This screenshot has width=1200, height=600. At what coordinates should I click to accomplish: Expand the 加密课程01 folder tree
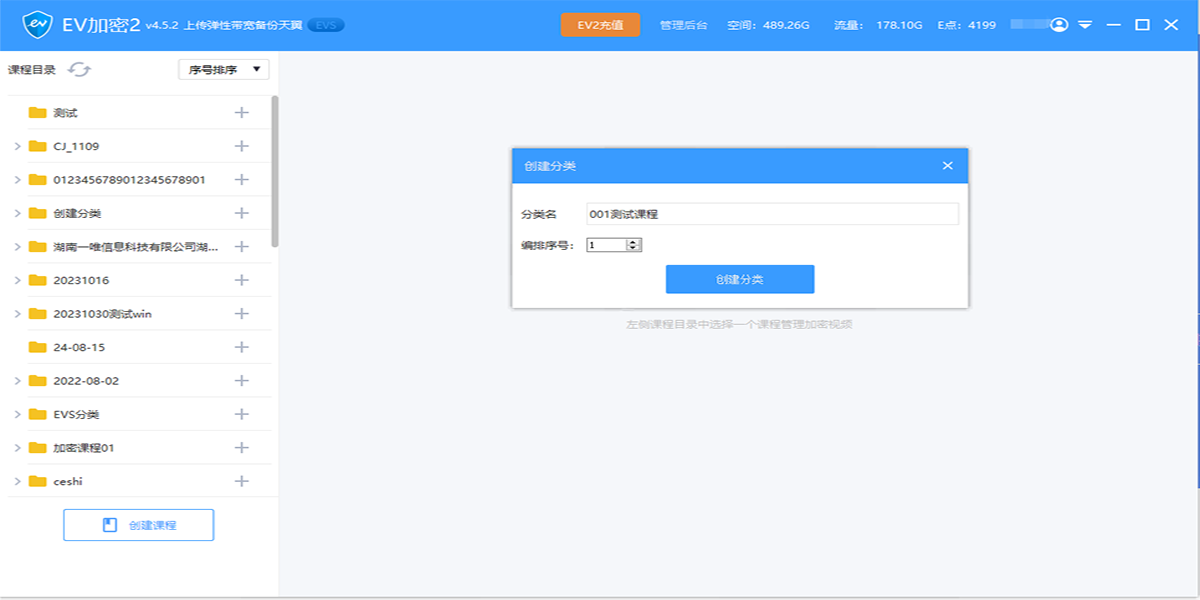click(17, 448)
